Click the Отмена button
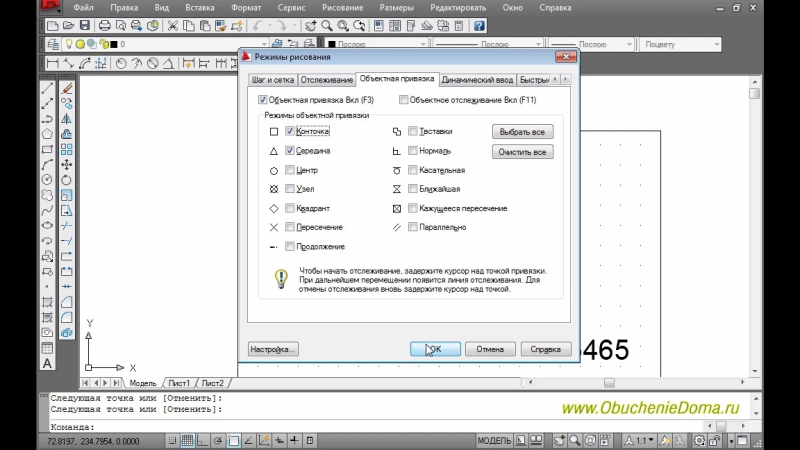Viewport: 800px width, 450px height. tap(490, 349)
